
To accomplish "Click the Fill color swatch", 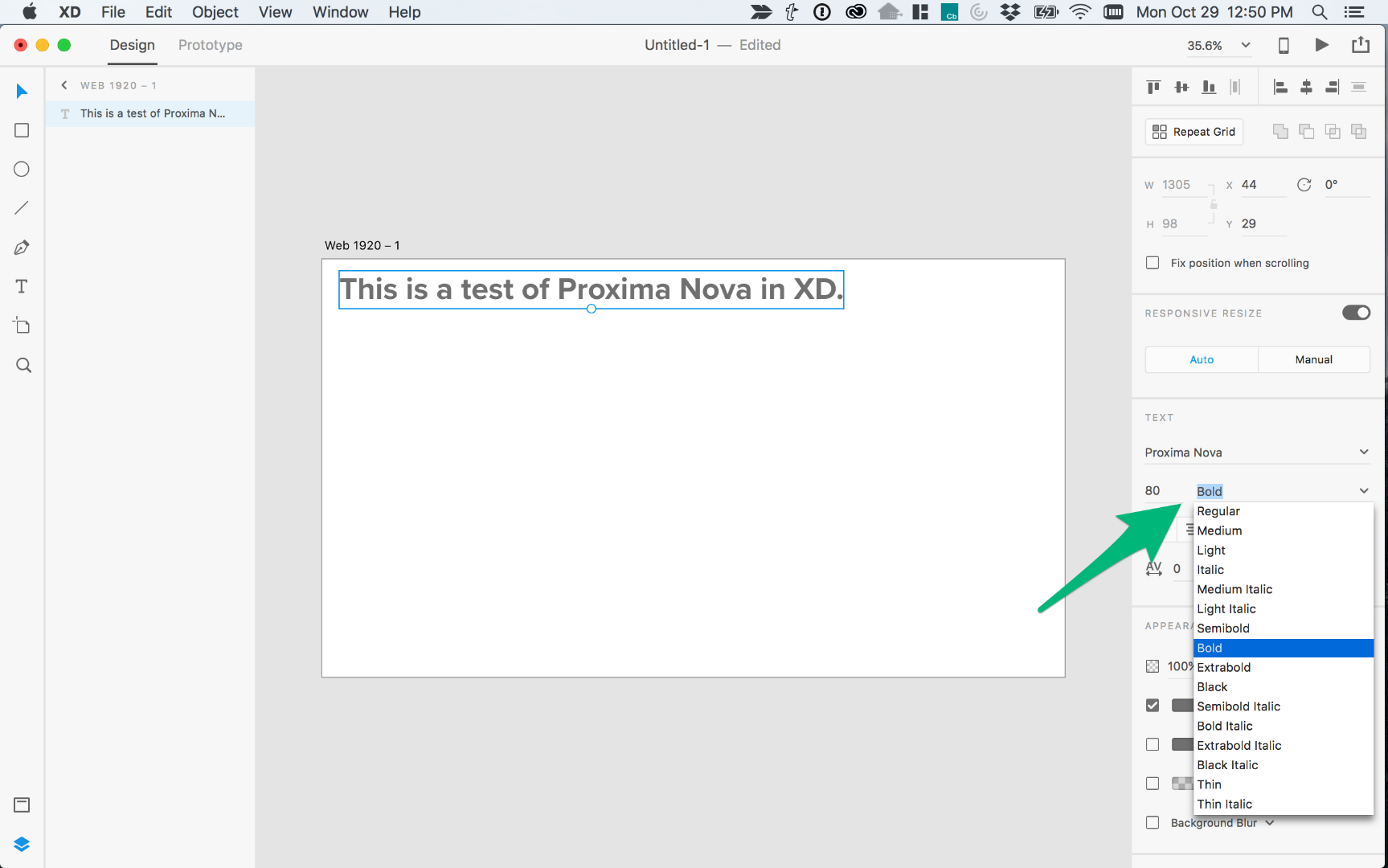I will click(1182, 706).
